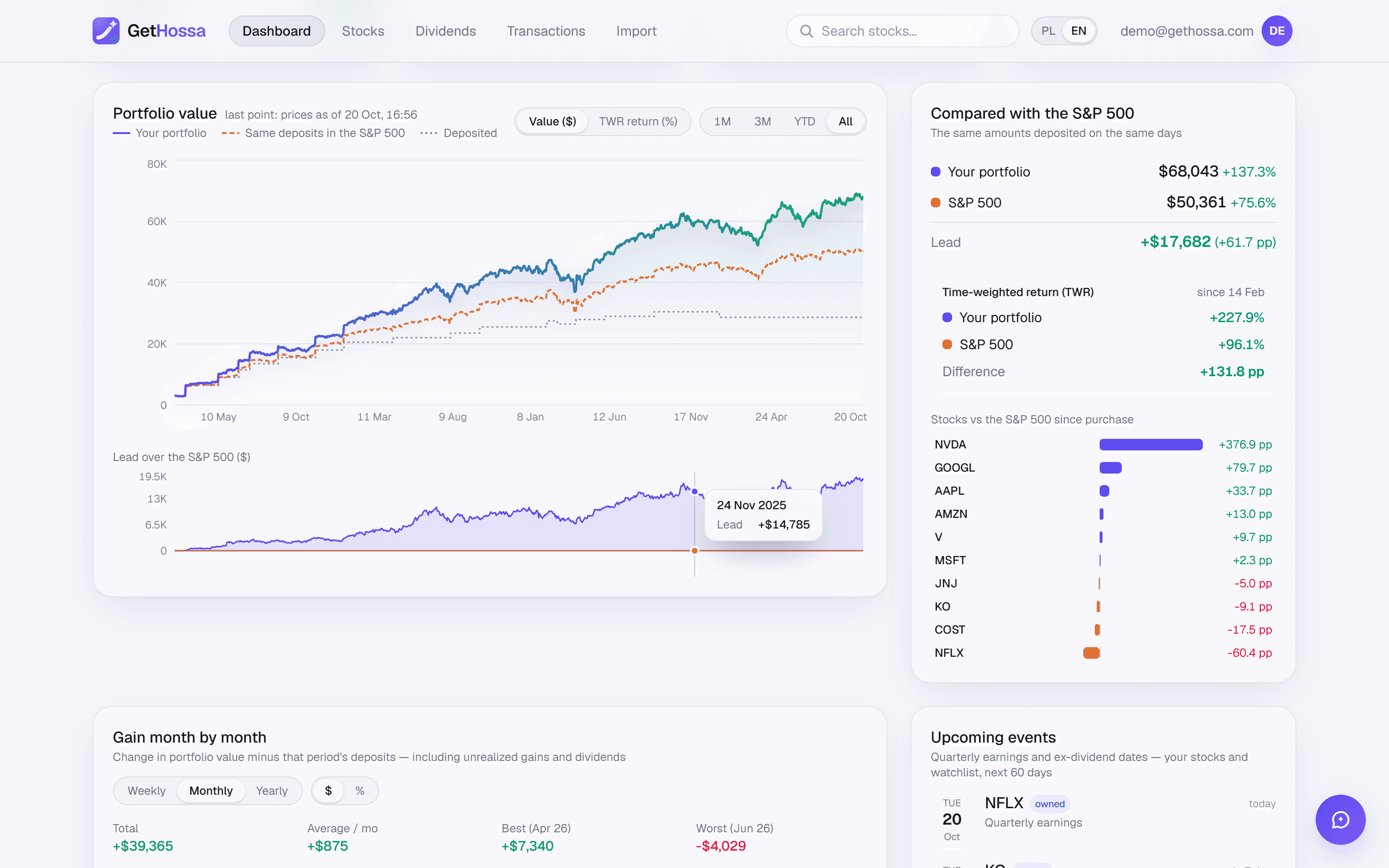Viewport: 1389px width, 868px height.
Task: Select the 3M time range
Action: click(x=762, y=121)
